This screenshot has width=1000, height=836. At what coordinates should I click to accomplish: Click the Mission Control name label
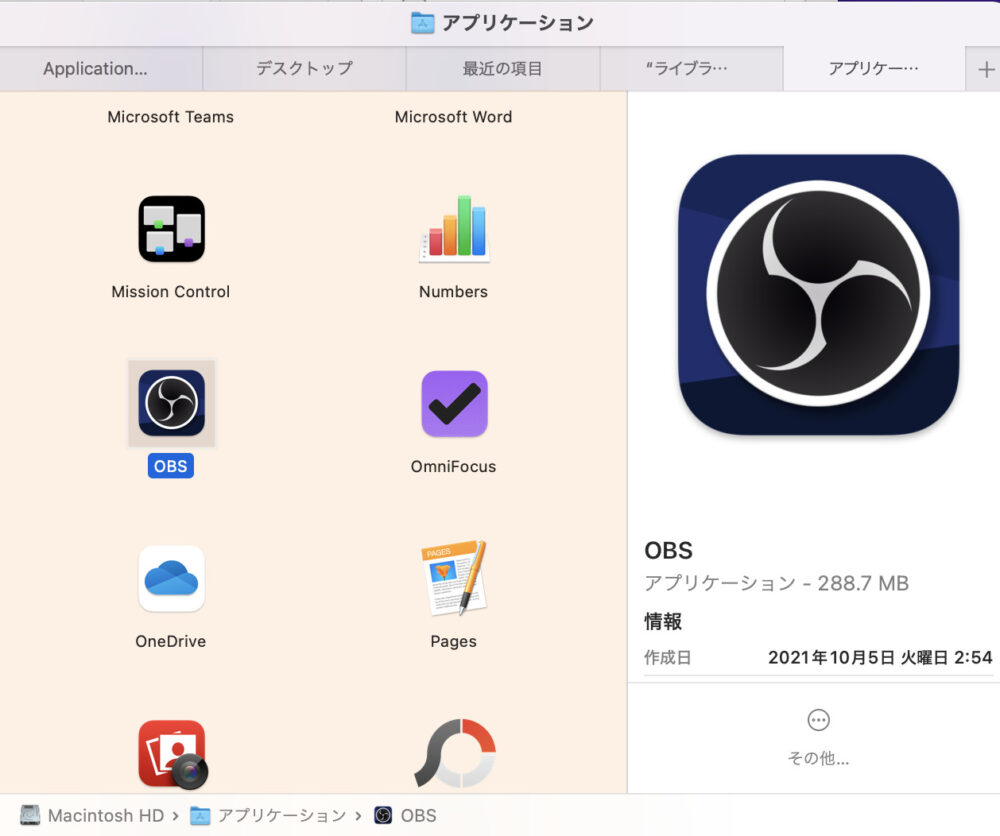(x=170, y=291)
